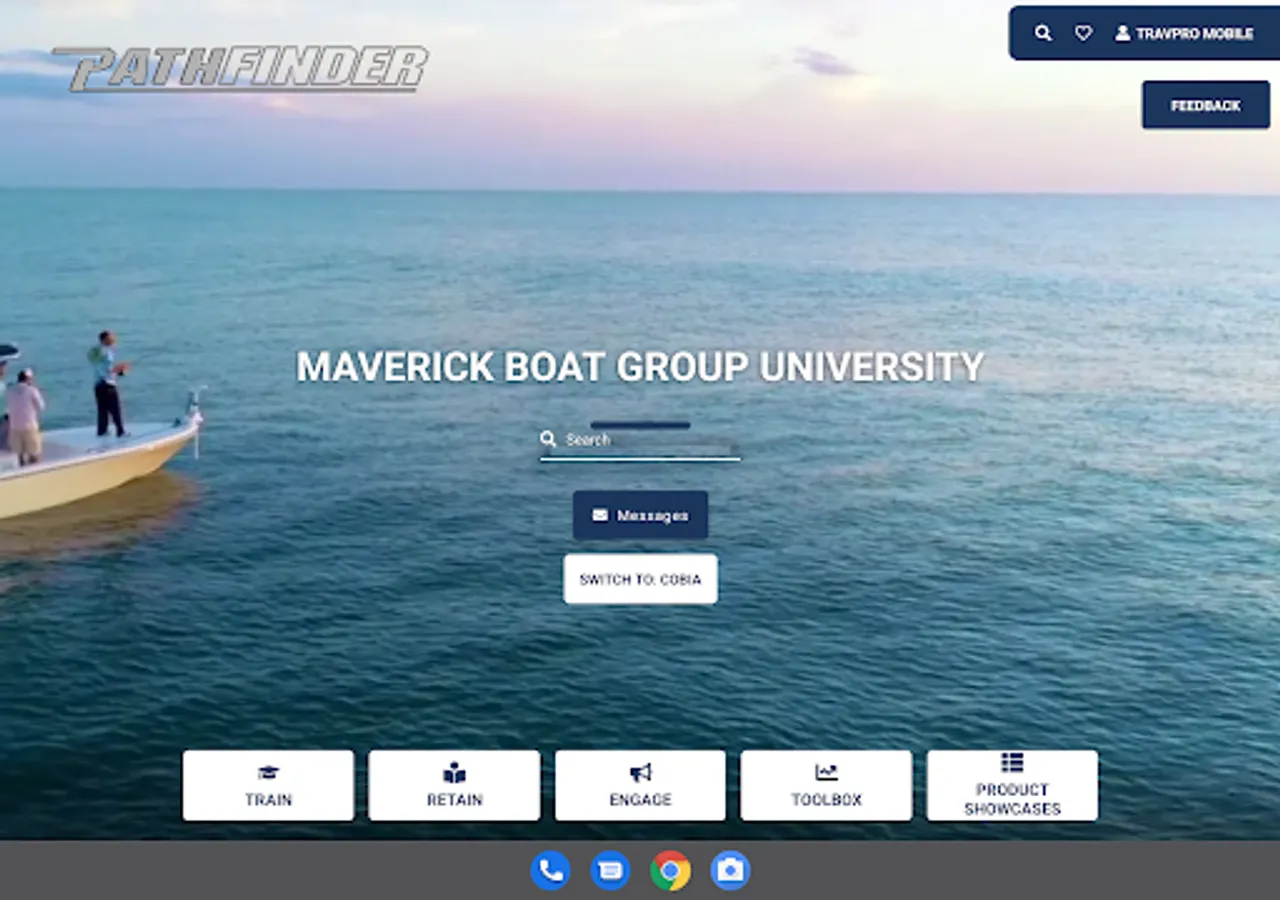The image size is (1280, 900).
Task: Open the ENGAGE section
Action: [x=640, y=786]
